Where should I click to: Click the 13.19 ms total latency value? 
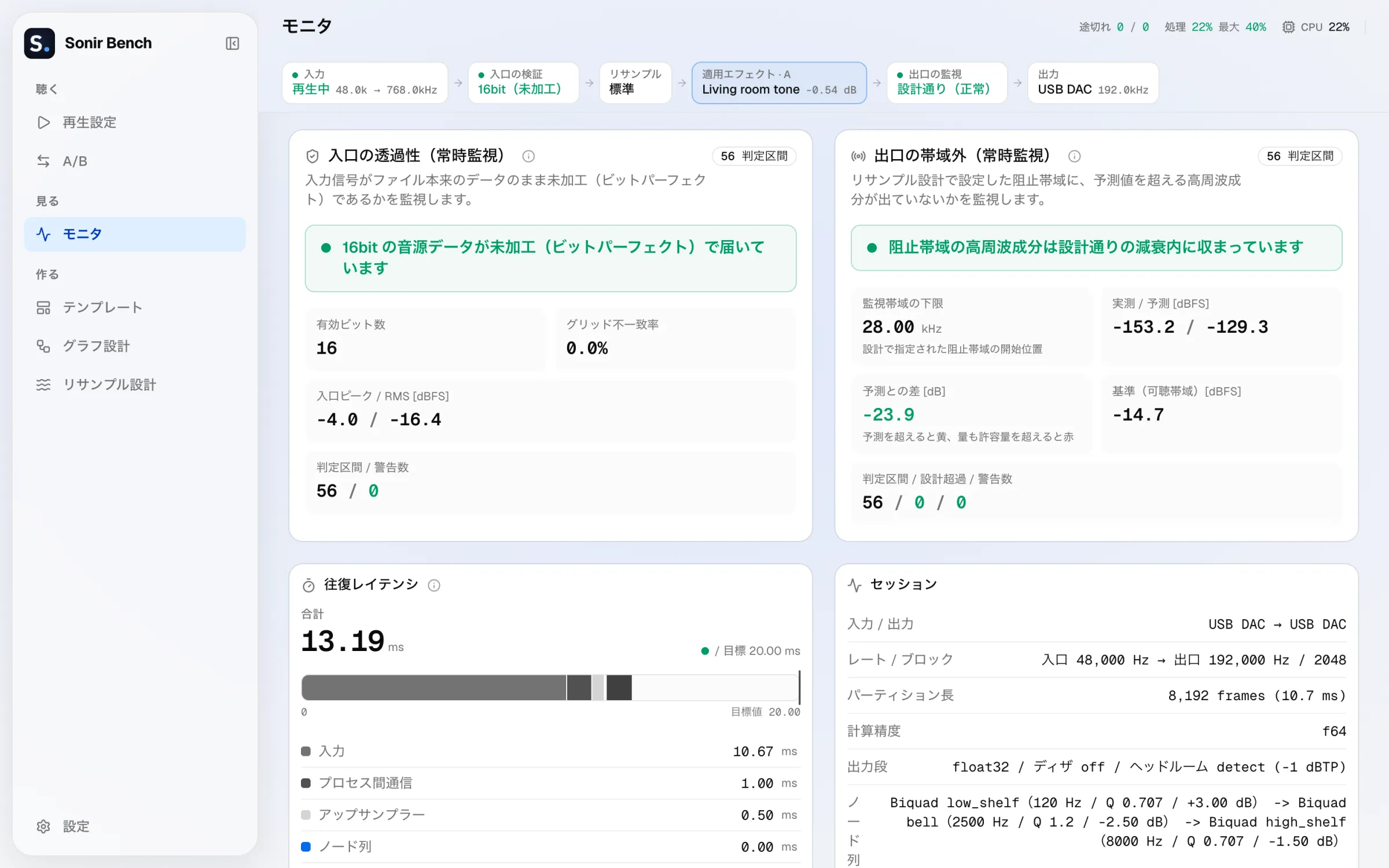pyautogui.click(x=352, y=642)
